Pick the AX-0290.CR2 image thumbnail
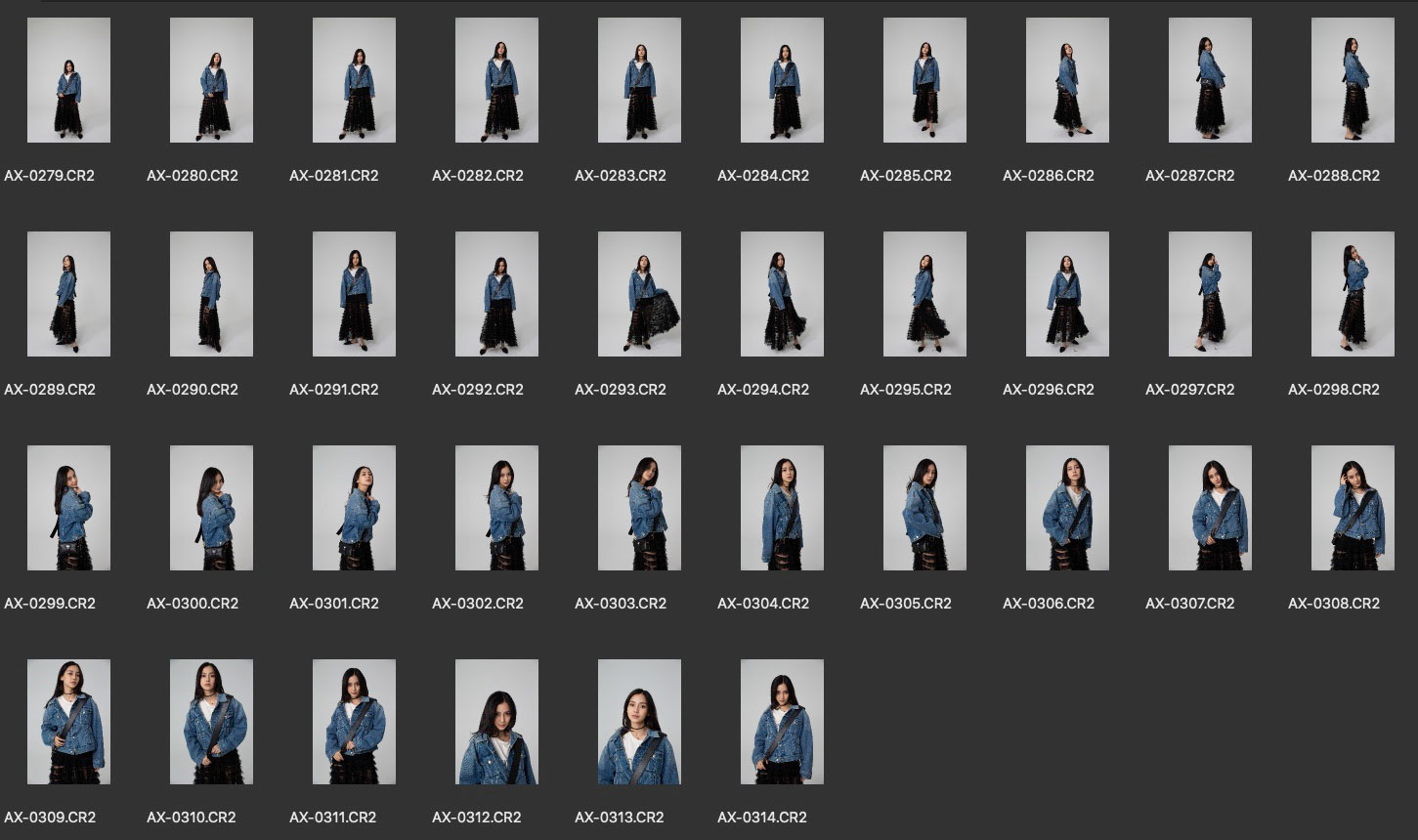This screenshot has height=840, width=1418. point(211,294)
